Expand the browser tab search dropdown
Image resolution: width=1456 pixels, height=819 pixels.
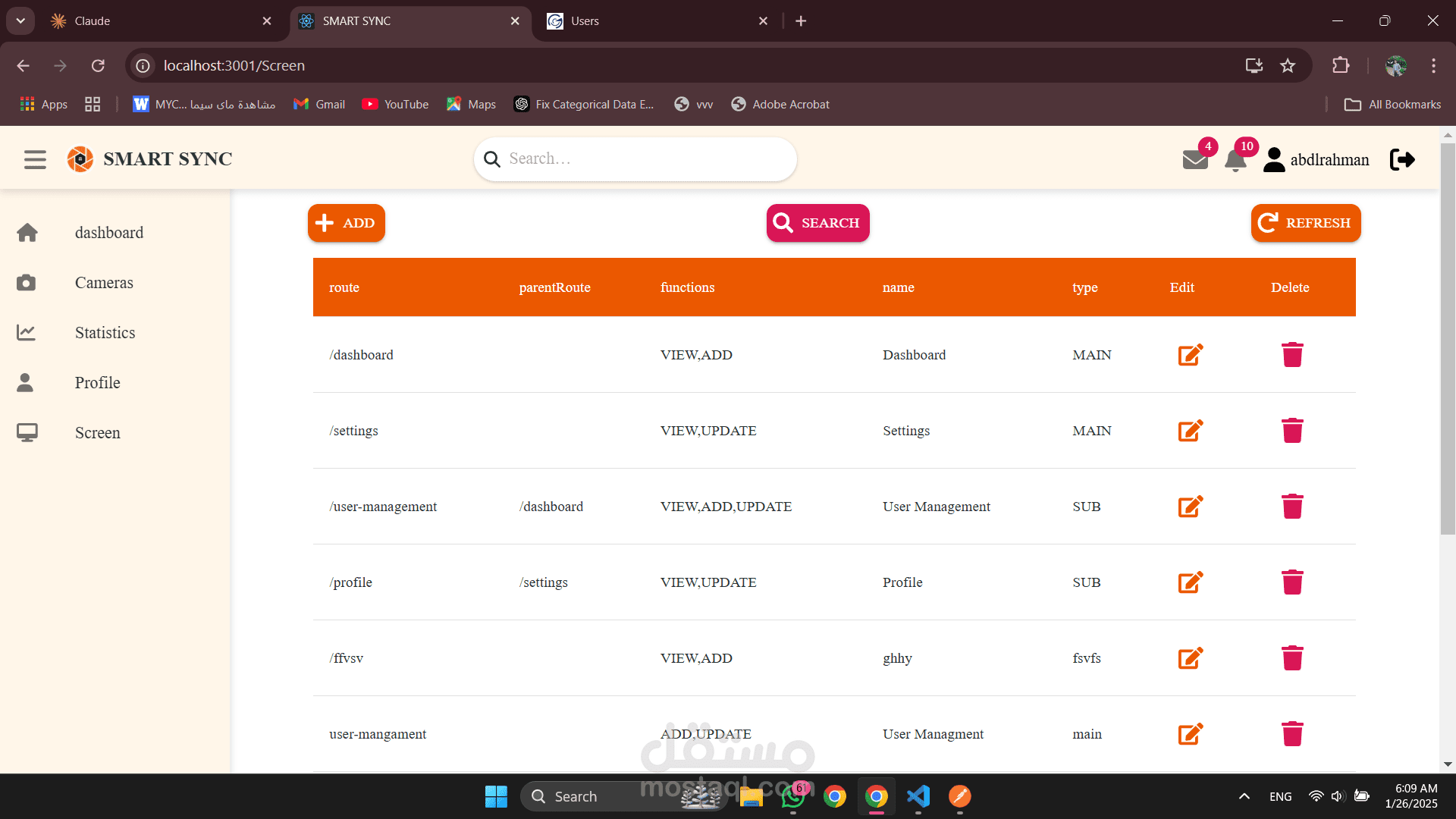pos(20,21)
